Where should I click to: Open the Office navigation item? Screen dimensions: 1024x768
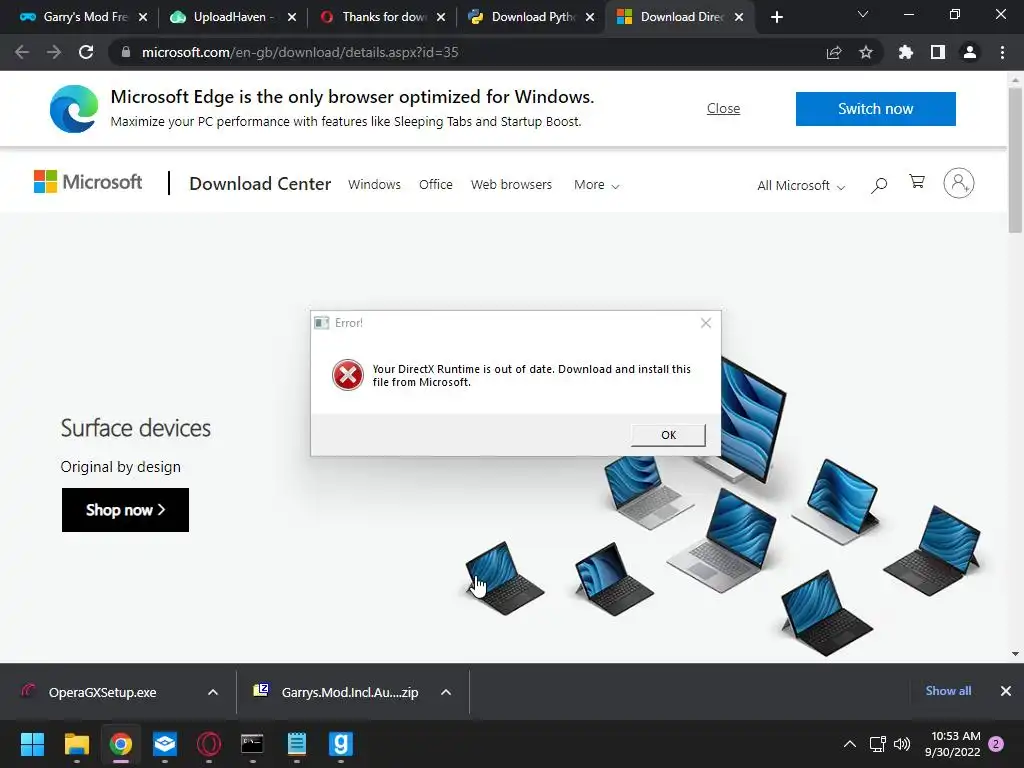pyautogui.click(x=436, y=185)
